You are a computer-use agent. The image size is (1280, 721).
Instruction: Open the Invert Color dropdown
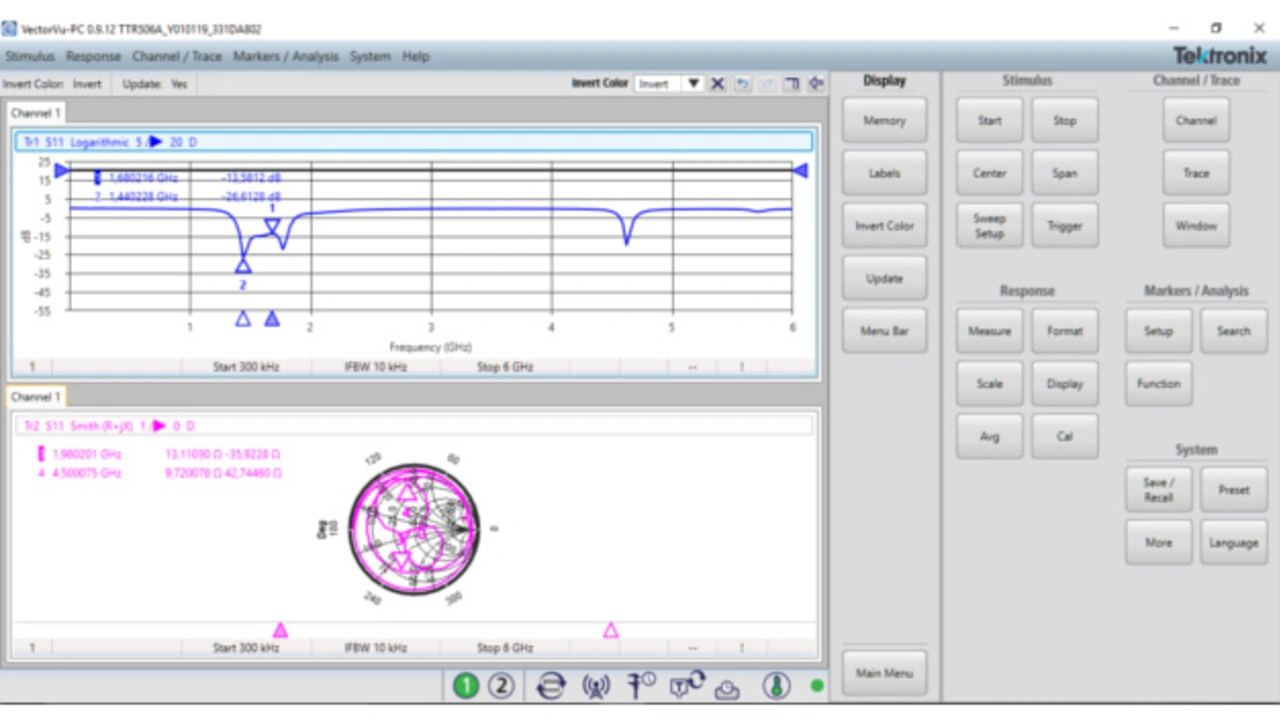pos(693,84)
